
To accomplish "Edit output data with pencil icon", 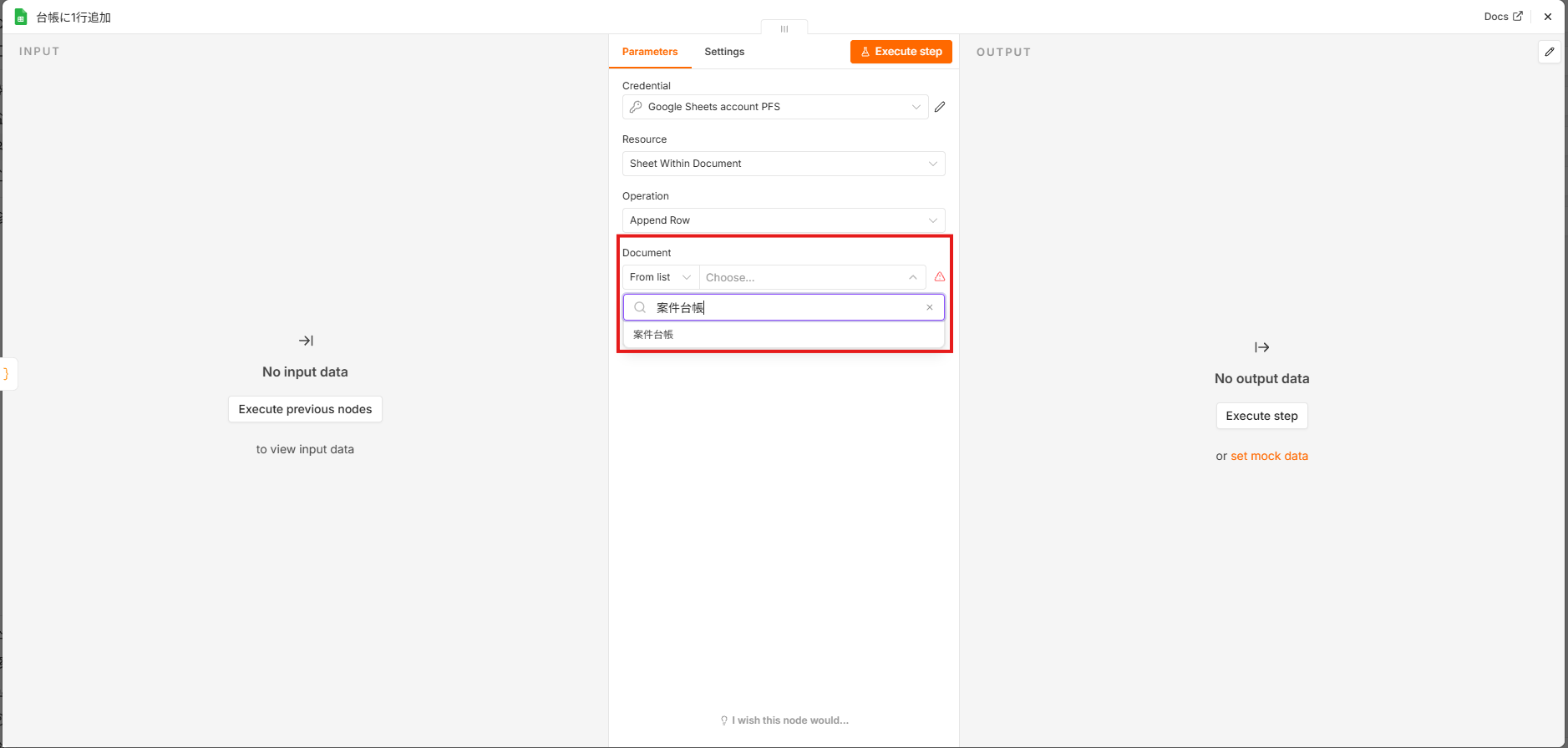I will point(1550,52).
